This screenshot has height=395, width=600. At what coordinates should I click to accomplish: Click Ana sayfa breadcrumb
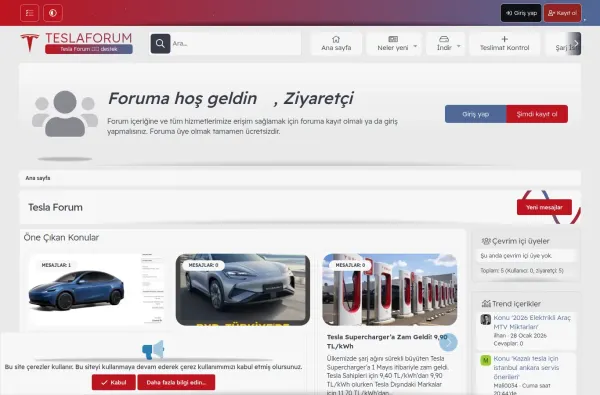(x=38, y=178)
